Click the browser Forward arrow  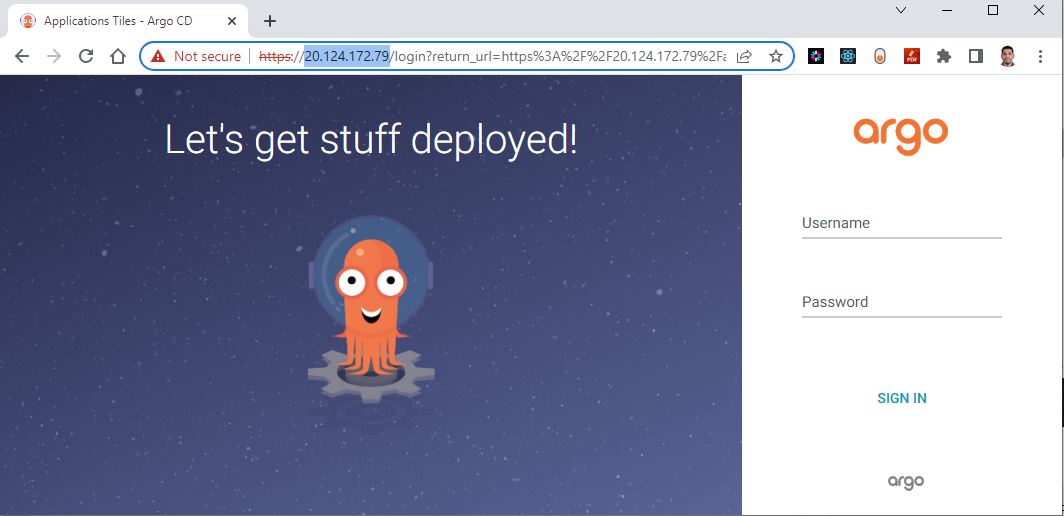point(54,56)
